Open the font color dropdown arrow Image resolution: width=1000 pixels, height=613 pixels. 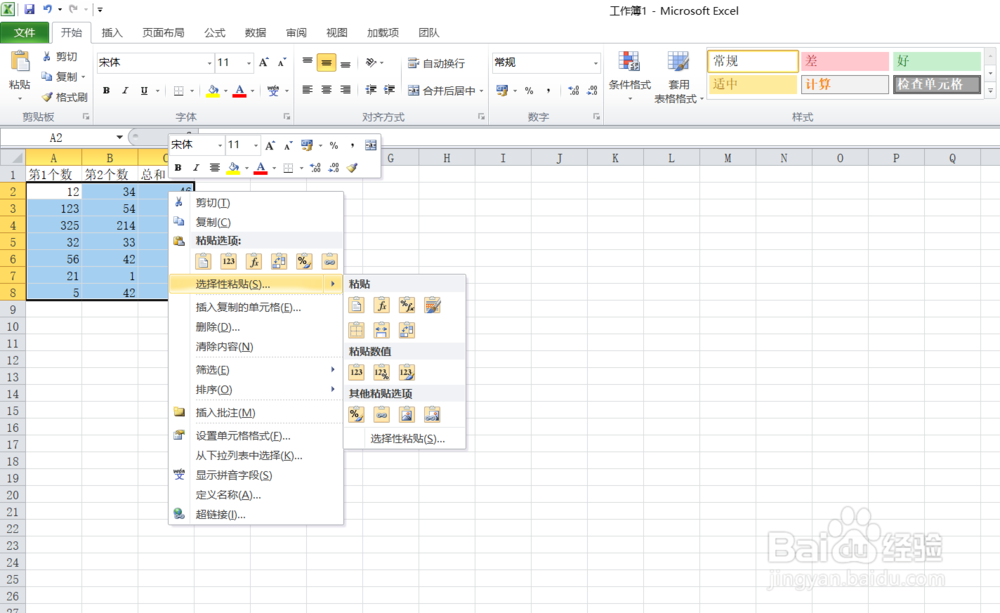pyautogui.click(x=252, y=90)
